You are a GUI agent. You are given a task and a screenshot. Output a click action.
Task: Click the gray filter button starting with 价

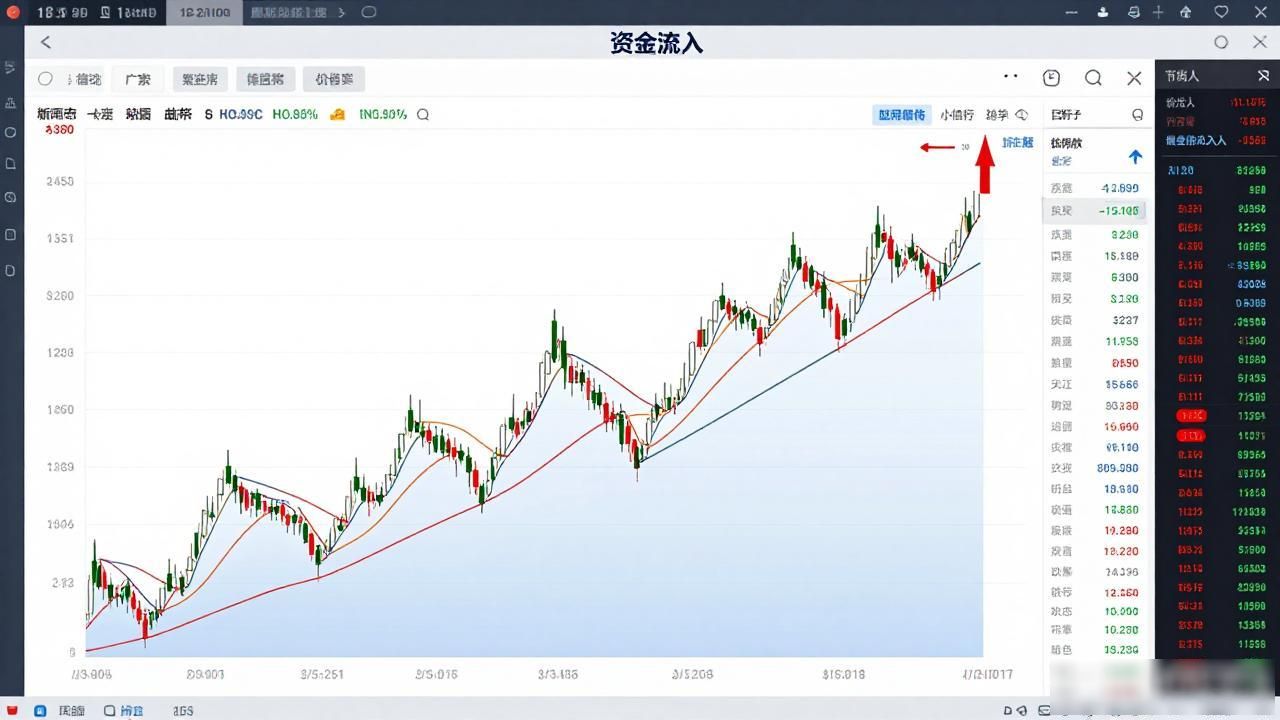334,79
